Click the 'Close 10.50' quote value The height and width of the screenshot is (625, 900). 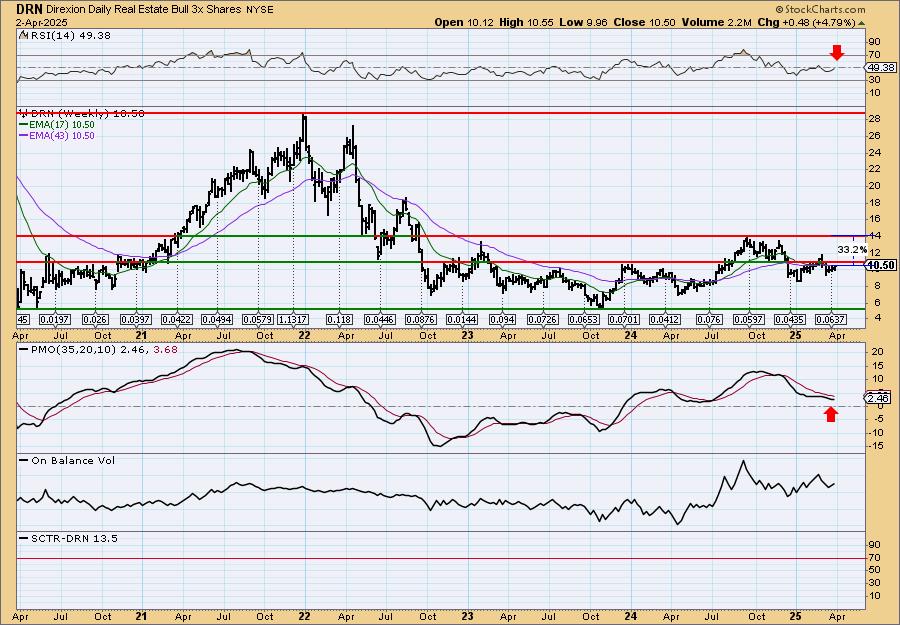(x=645, y=22)
